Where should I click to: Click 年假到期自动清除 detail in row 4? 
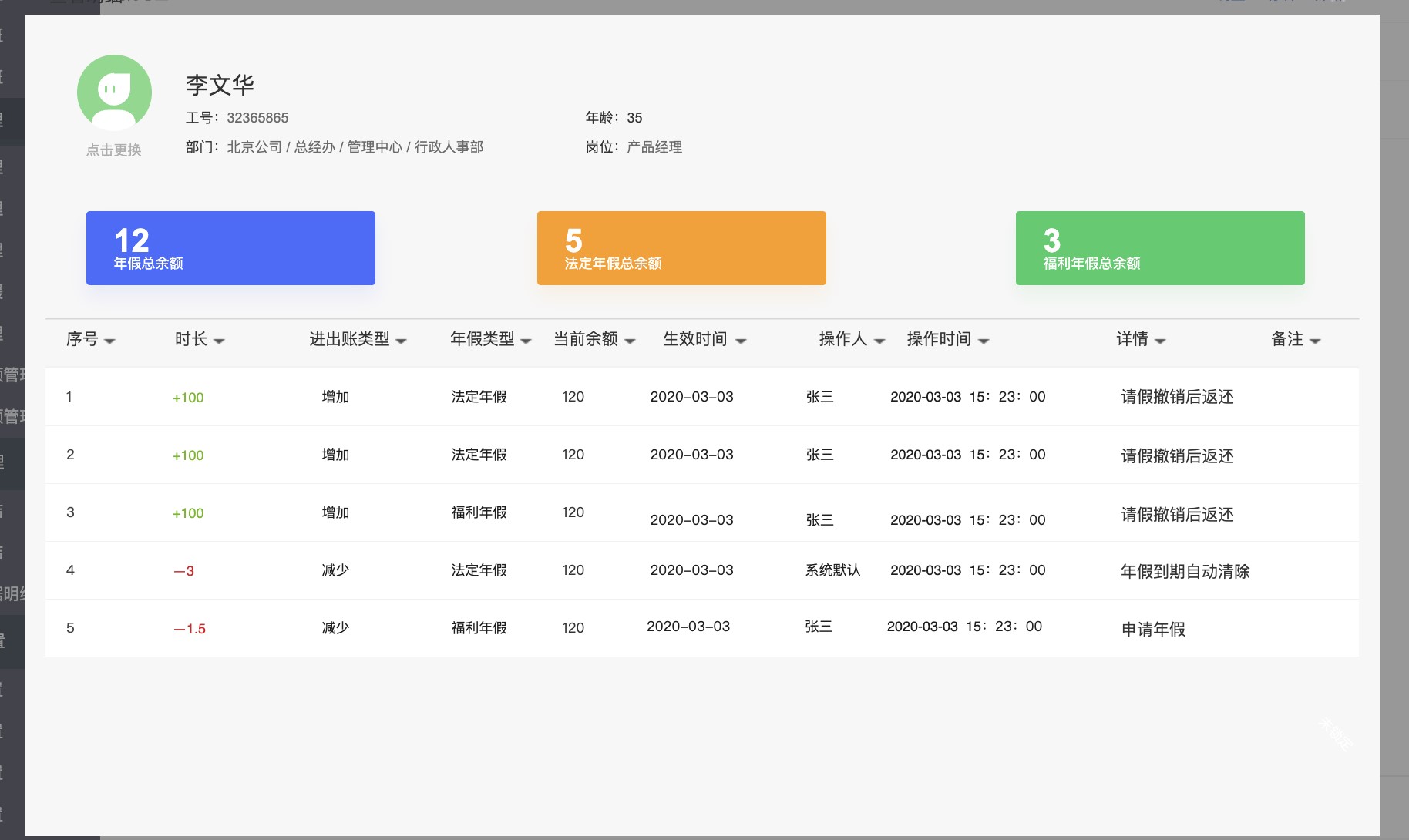point(1185,572)
